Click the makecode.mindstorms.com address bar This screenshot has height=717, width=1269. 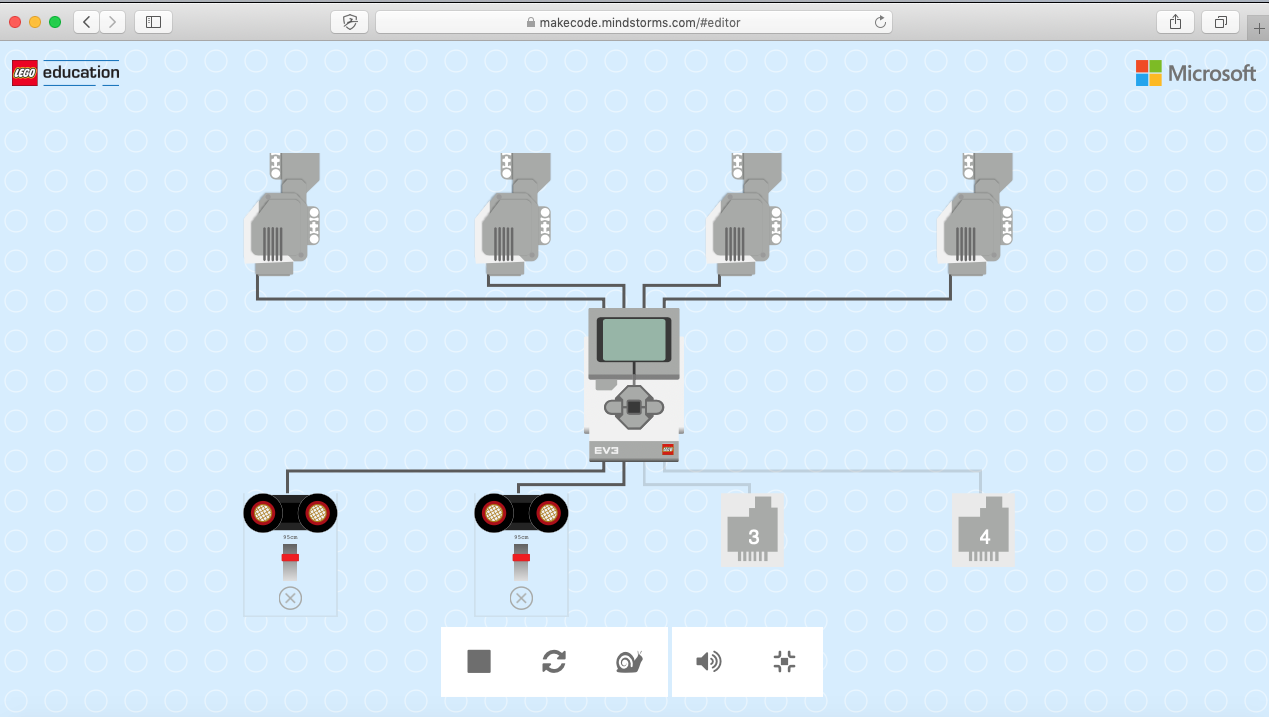[633, 21]
